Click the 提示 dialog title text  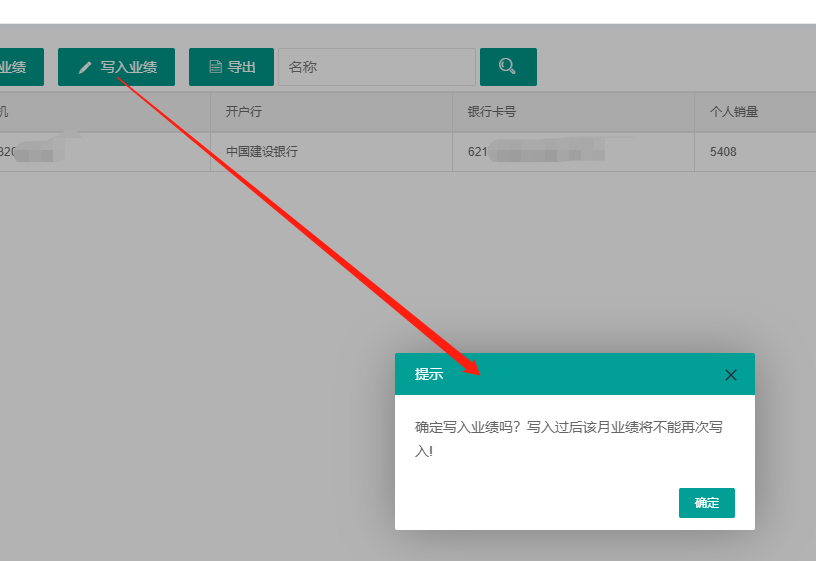tap(429, 375)
